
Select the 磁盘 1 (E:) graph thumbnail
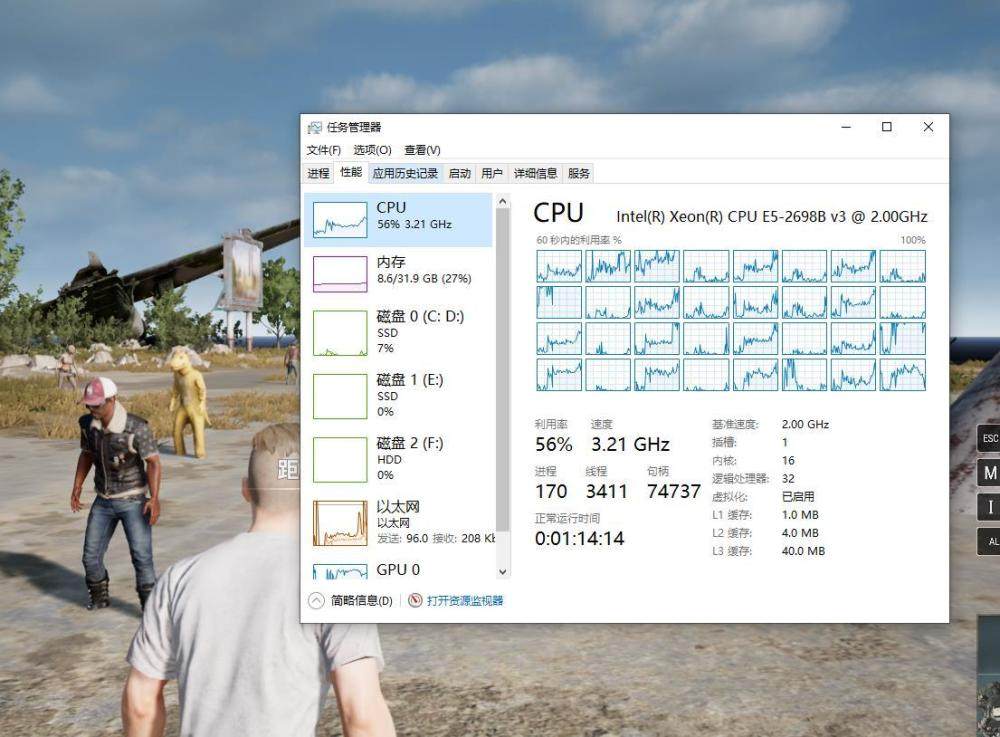click(340, 396)
